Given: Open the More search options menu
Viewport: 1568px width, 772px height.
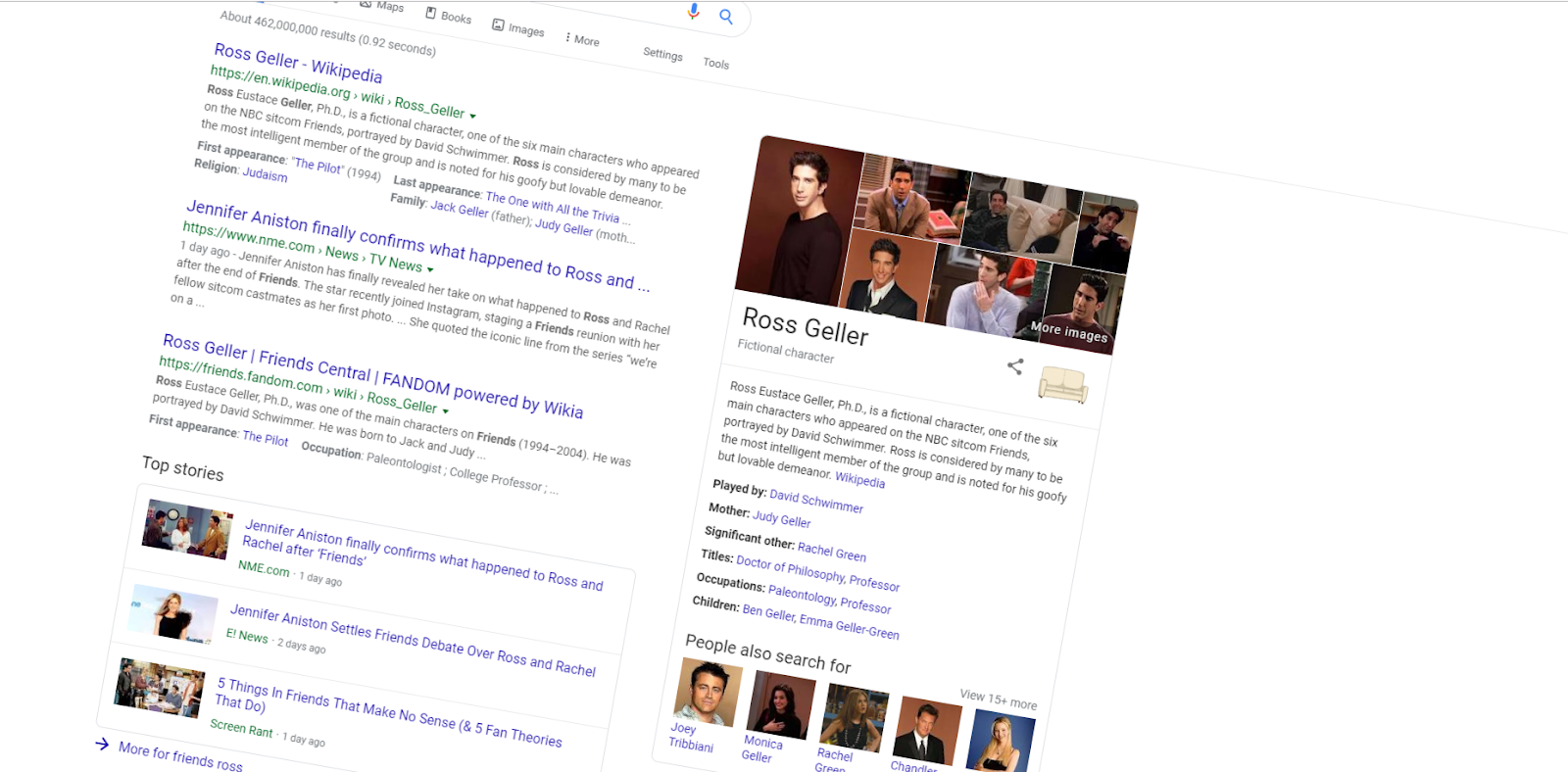Looking at the screenshot, I should [582, 40].
